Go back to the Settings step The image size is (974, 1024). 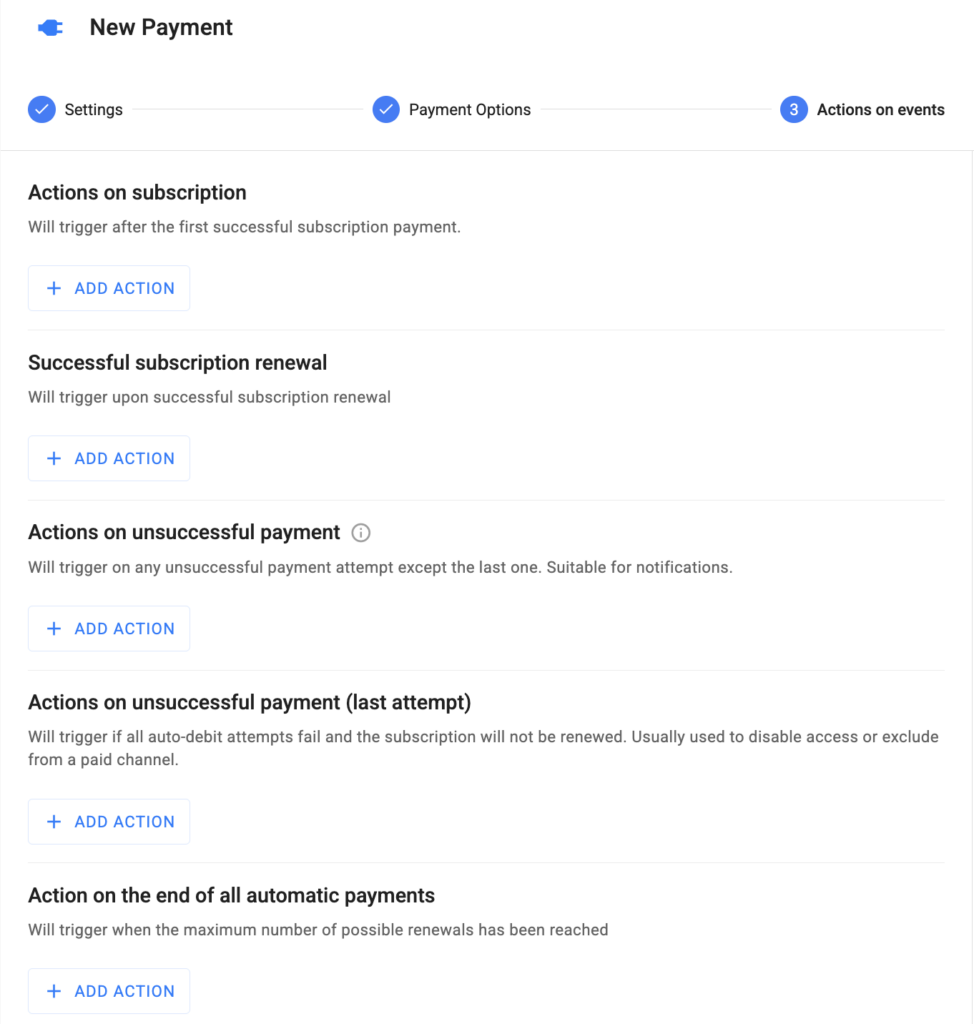pyautogui.click(x=93, y=110)
